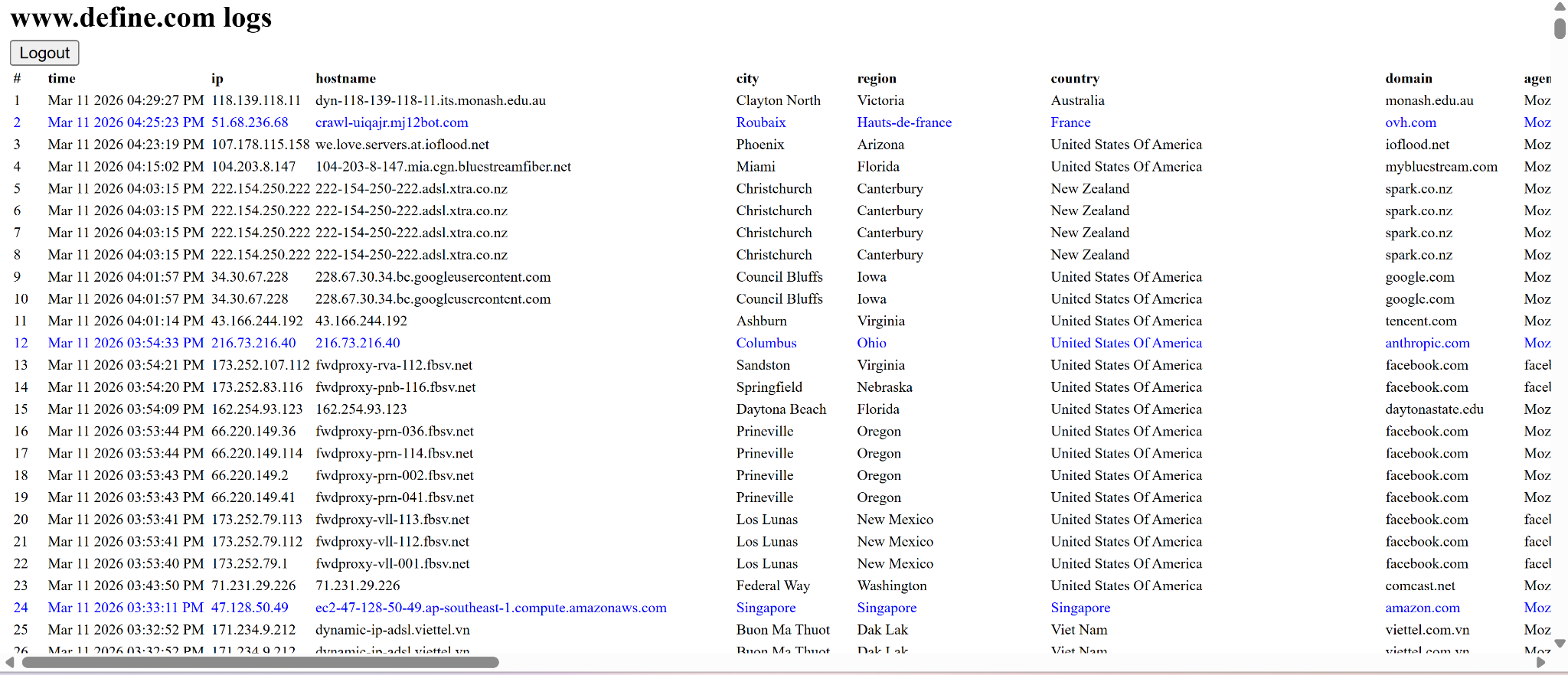Open the Roubaix city link
Screen dimensions: 1568x675
click(761, 122)
